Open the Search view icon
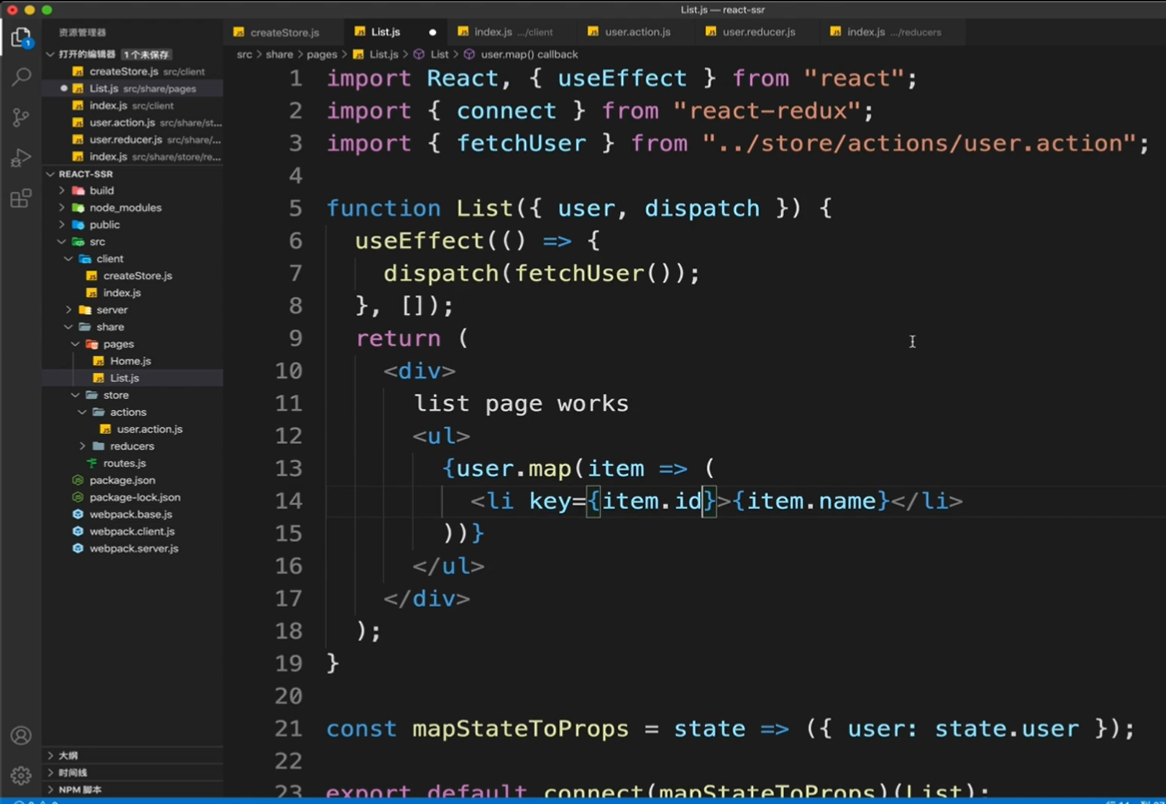The height and width of the screenshot is (804, 1166). (x=21, y=77)
